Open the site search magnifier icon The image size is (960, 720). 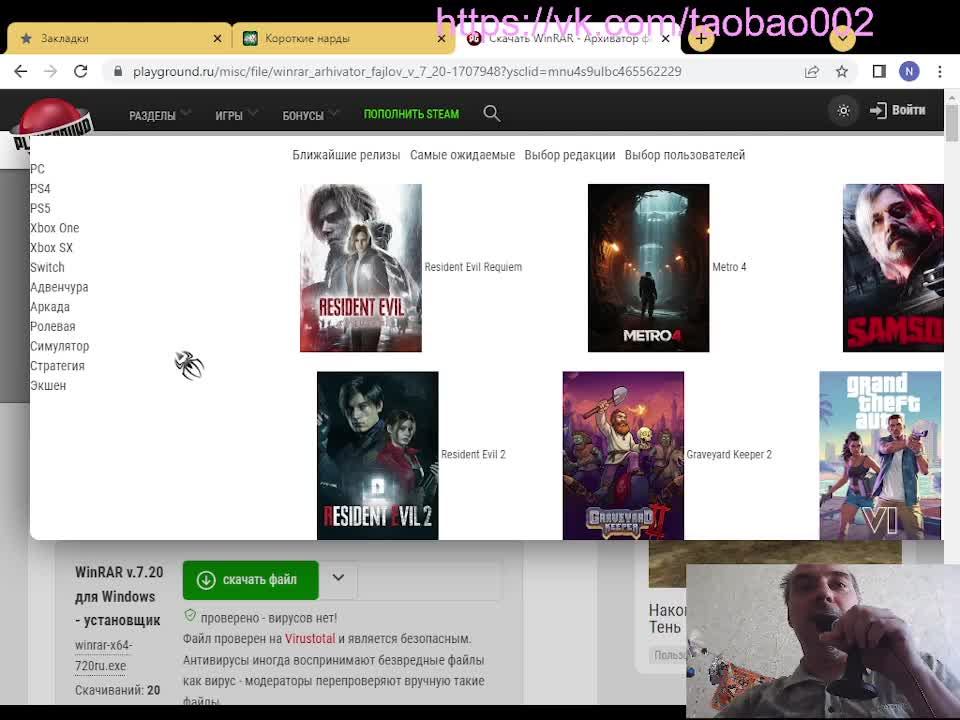[x=492, y=113]
